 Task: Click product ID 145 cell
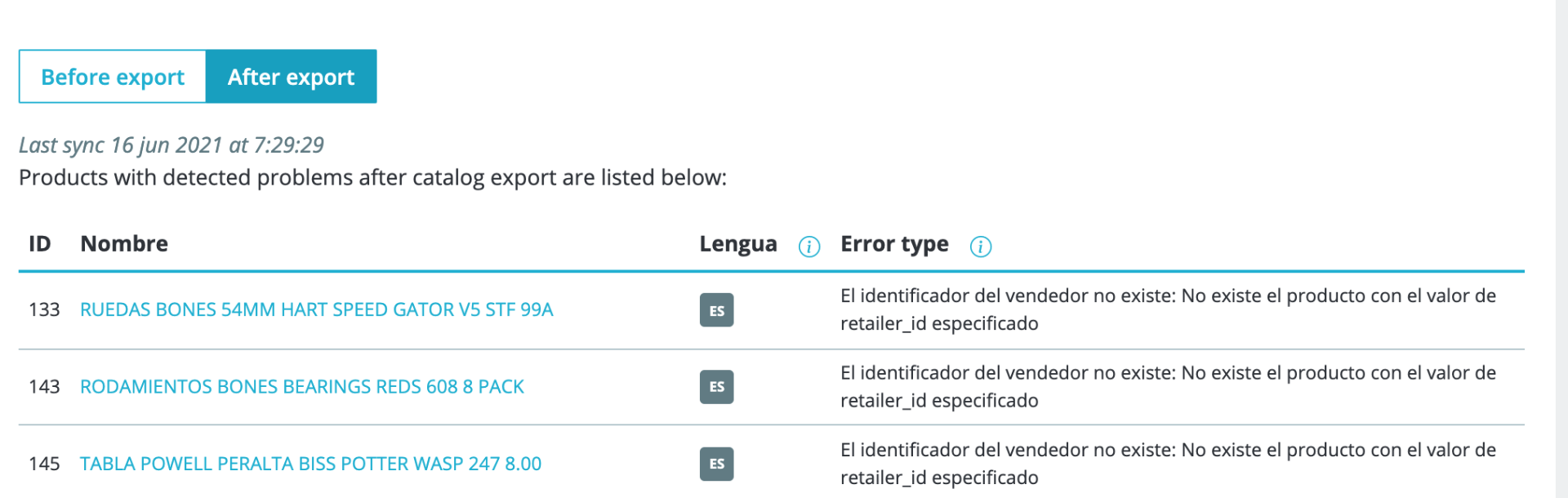44,464
